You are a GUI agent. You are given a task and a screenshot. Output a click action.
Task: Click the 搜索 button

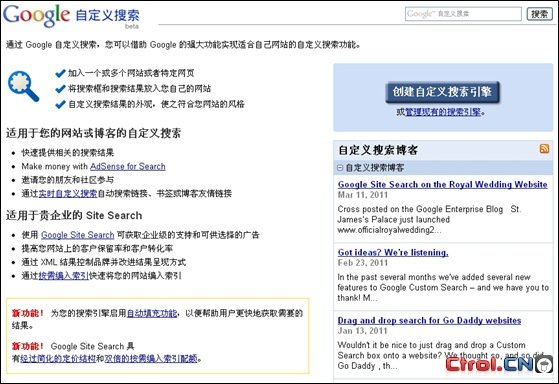pyautogui.click(x=539, y=14)
